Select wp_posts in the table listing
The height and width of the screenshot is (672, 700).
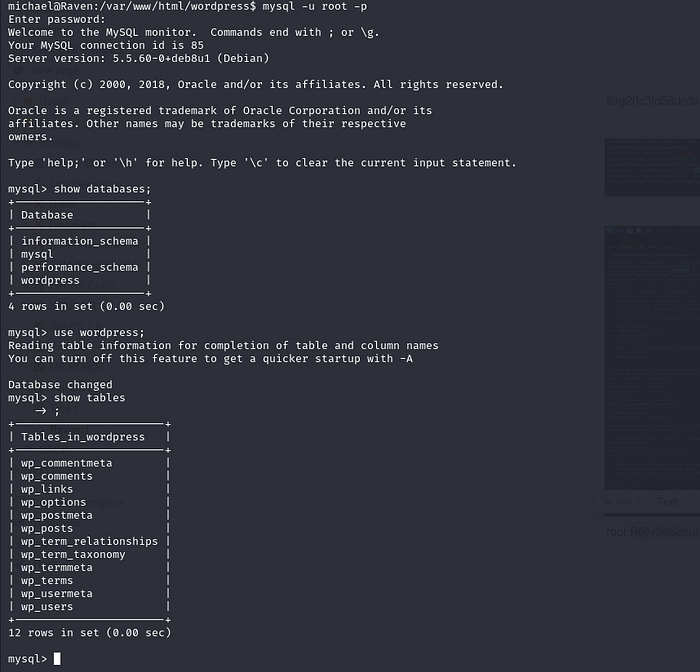[47, 528]
